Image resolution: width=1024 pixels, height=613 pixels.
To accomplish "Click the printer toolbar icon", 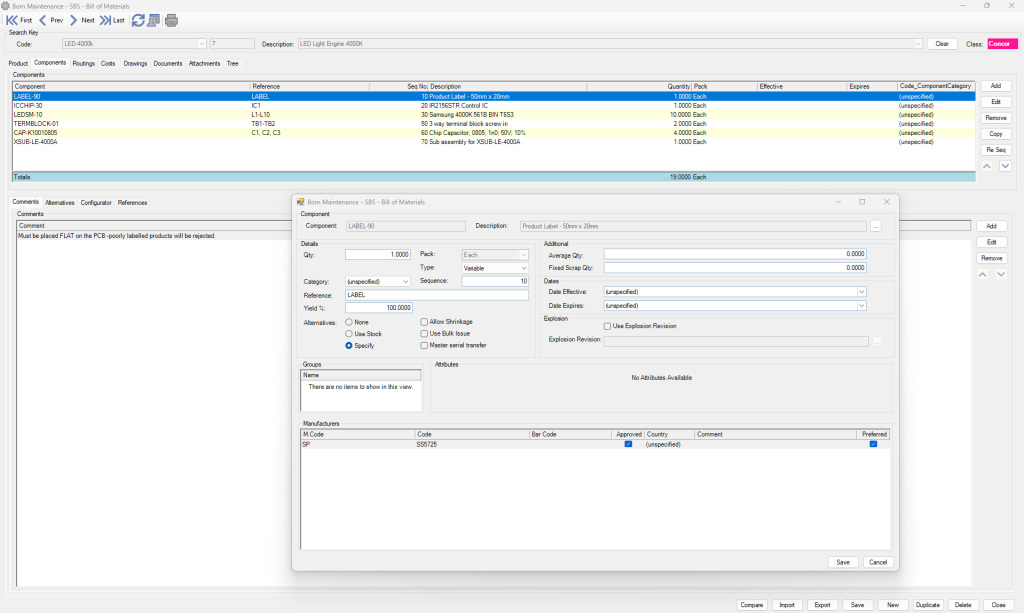I will point(171,20).
